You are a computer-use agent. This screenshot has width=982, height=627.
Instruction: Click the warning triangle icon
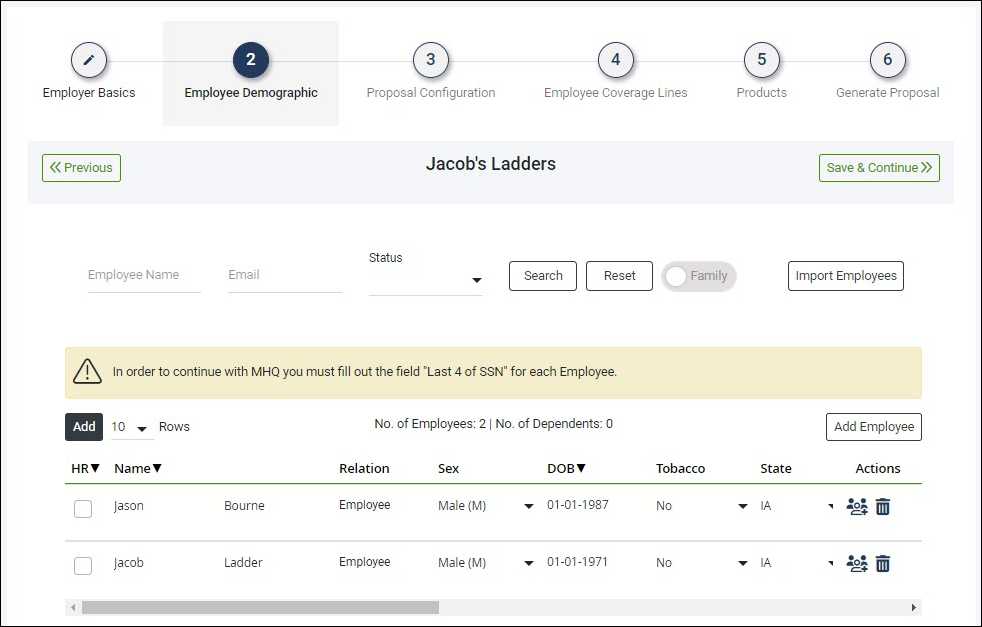point(87,370)
